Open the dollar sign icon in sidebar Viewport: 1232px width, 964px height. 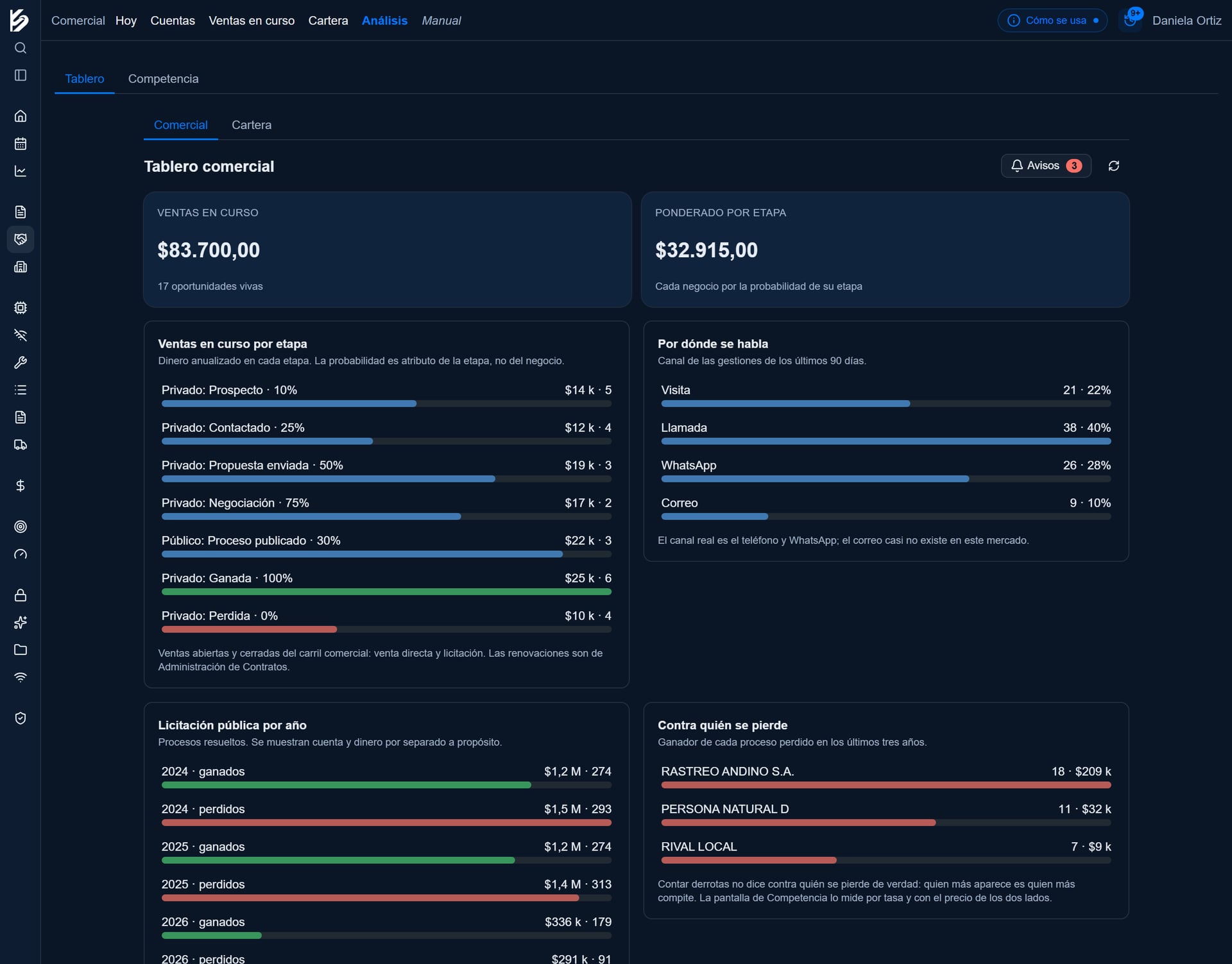coord(21,486)
